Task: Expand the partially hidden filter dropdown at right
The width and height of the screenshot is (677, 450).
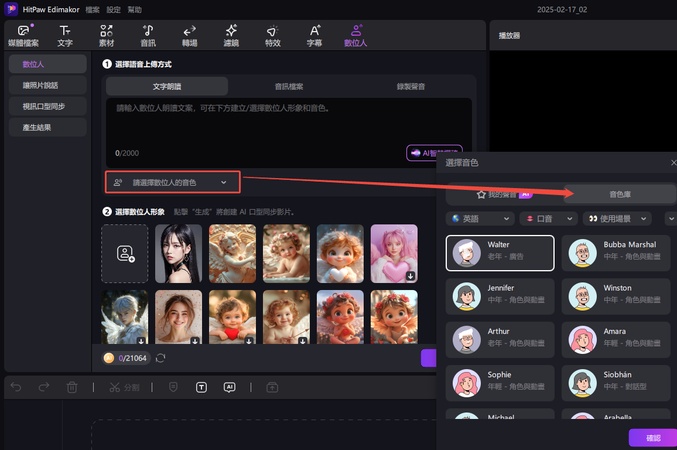Action: click(671, 219)
